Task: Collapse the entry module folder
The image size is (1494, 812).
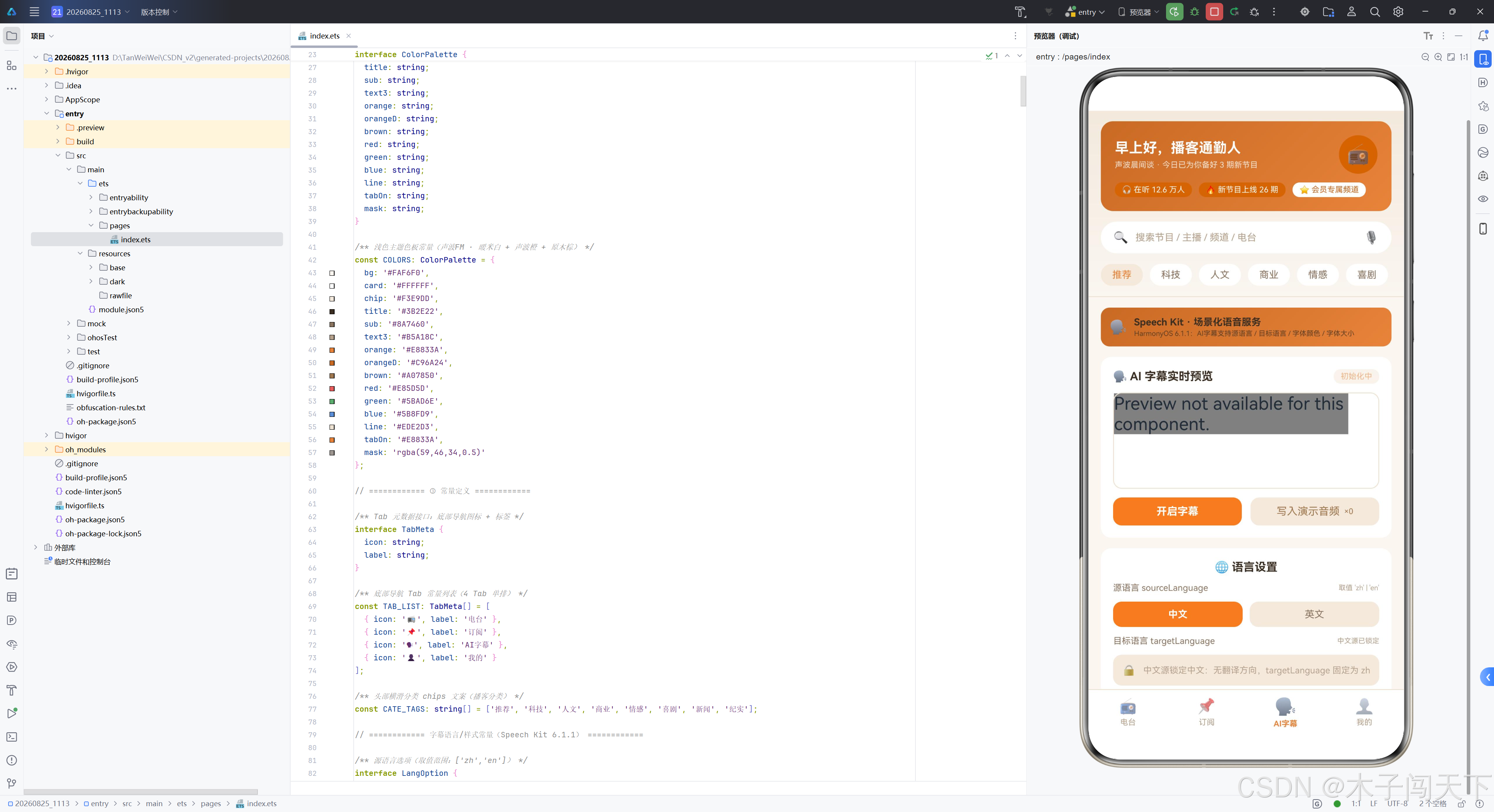Action: pyautogui.click(x=47, y=114)
